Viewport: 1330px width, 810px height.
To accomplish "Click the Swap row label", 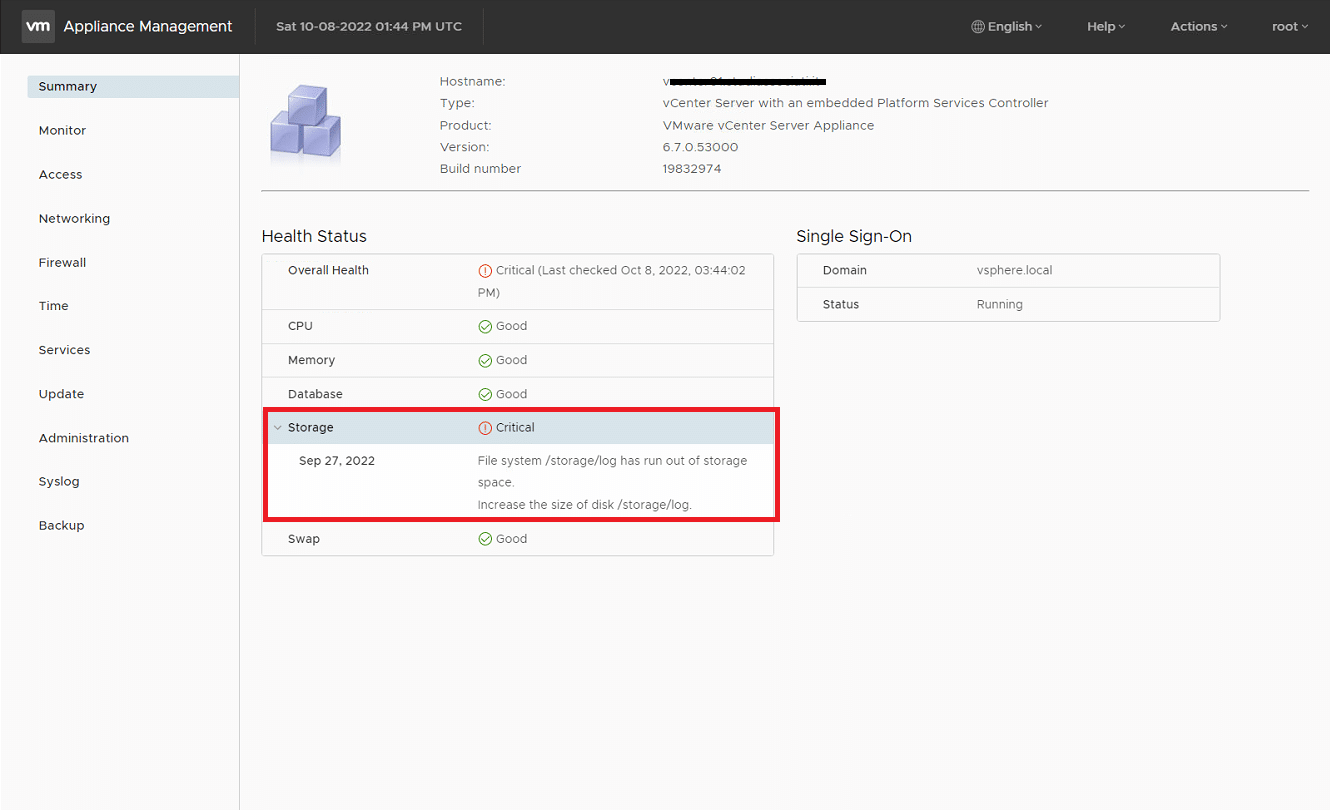I will 304,539.
